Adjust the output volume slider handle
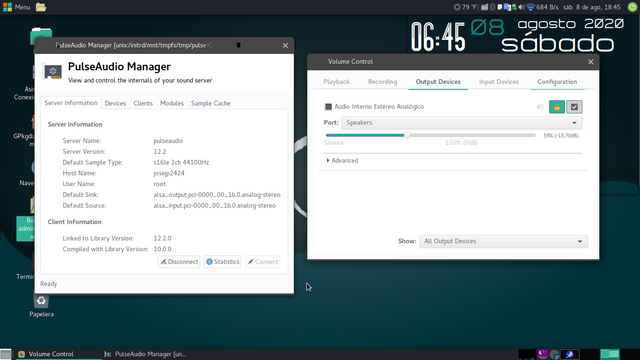The width and height of the screenshot is (640, 360). pos(407,135)
